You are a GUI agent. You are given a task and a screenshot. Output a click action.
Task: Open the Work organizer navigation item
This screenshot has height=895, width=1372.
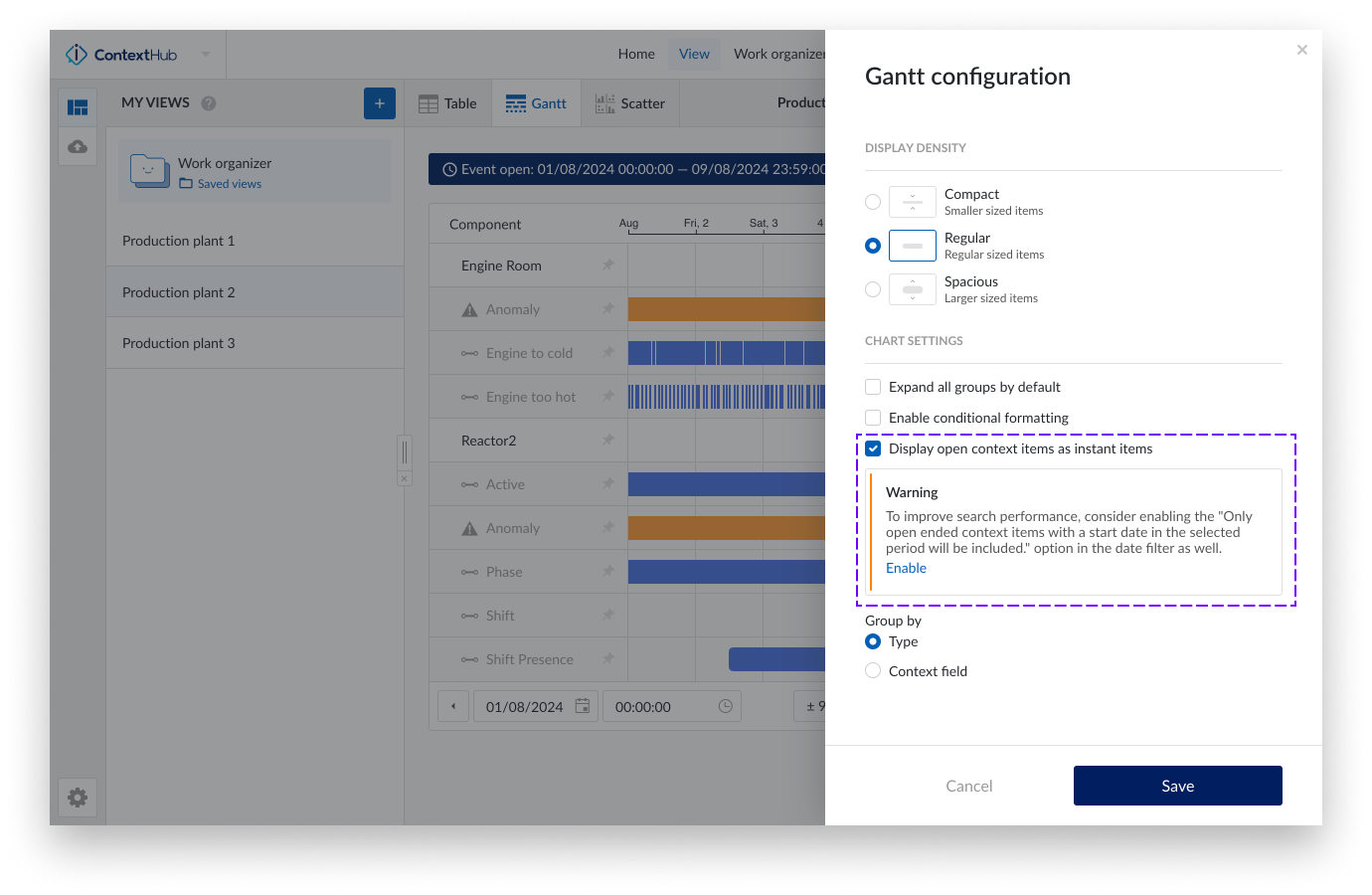tap(780, 54)
